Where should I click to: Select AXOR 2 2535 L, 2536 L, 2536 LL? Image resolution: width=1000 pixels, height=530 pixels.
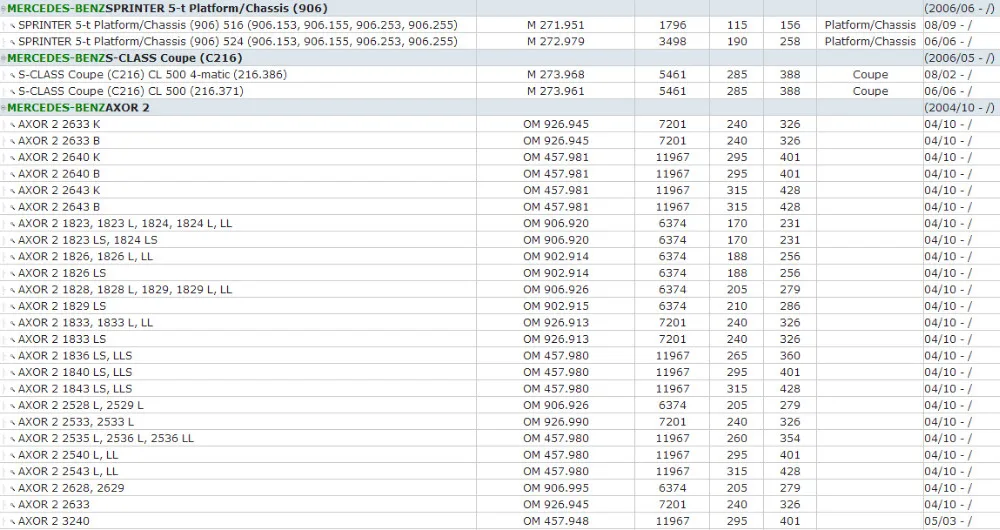click(106, 438)
